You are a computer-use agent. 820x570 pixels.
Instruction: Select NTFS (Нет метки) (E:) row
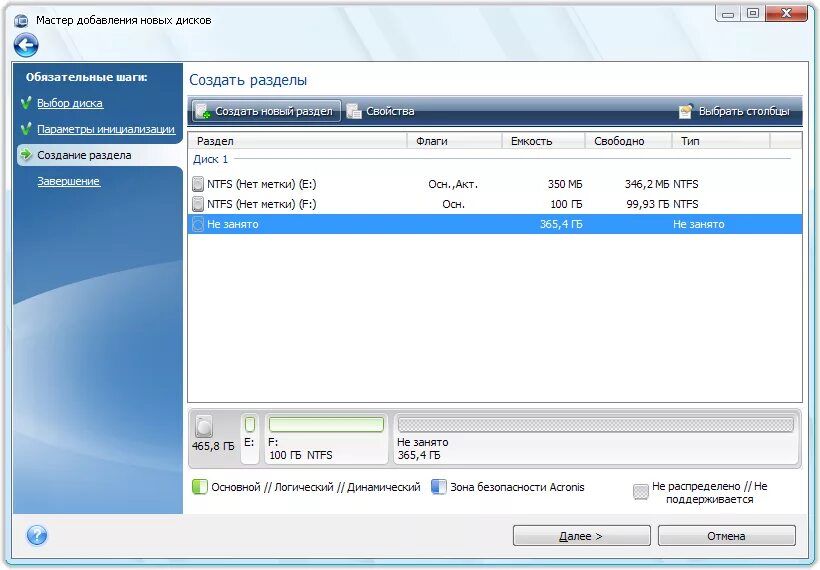pyautogui.click(x=495, y=184)
